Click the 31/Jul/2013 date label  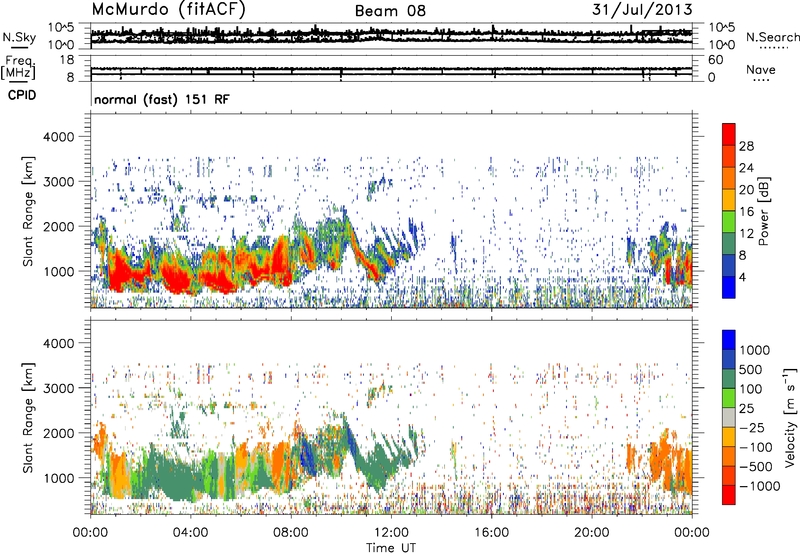pyautogui.click(x=642, y=9)
